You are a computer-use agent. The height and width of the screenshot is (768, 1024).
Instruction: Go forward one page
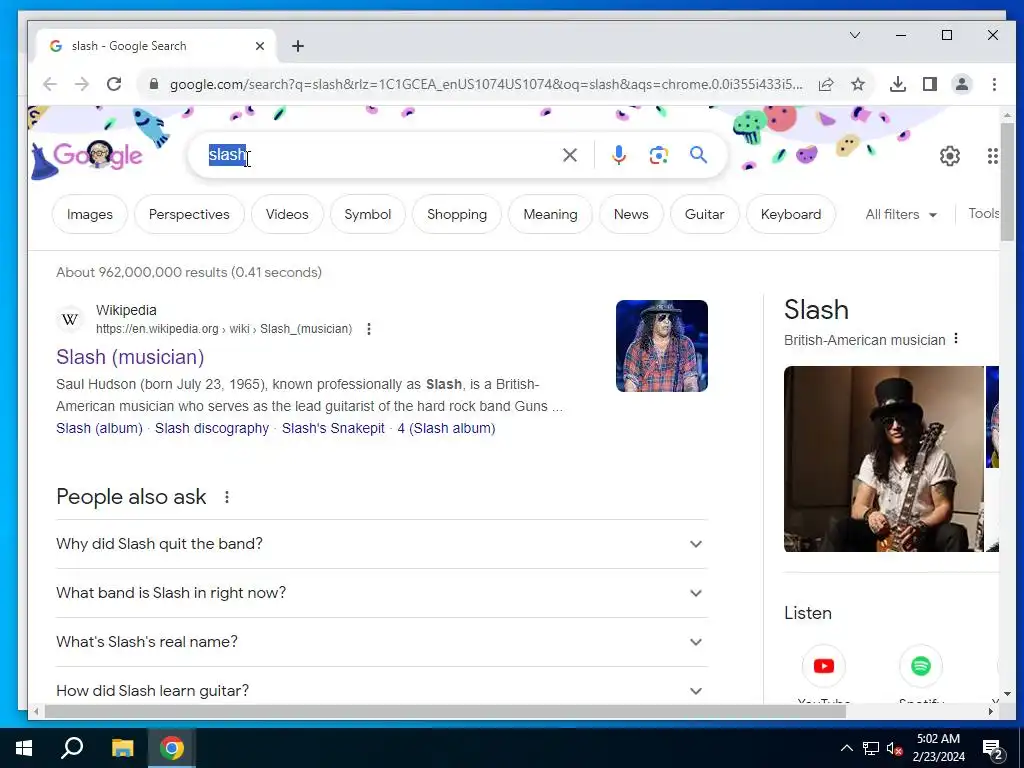82,84
